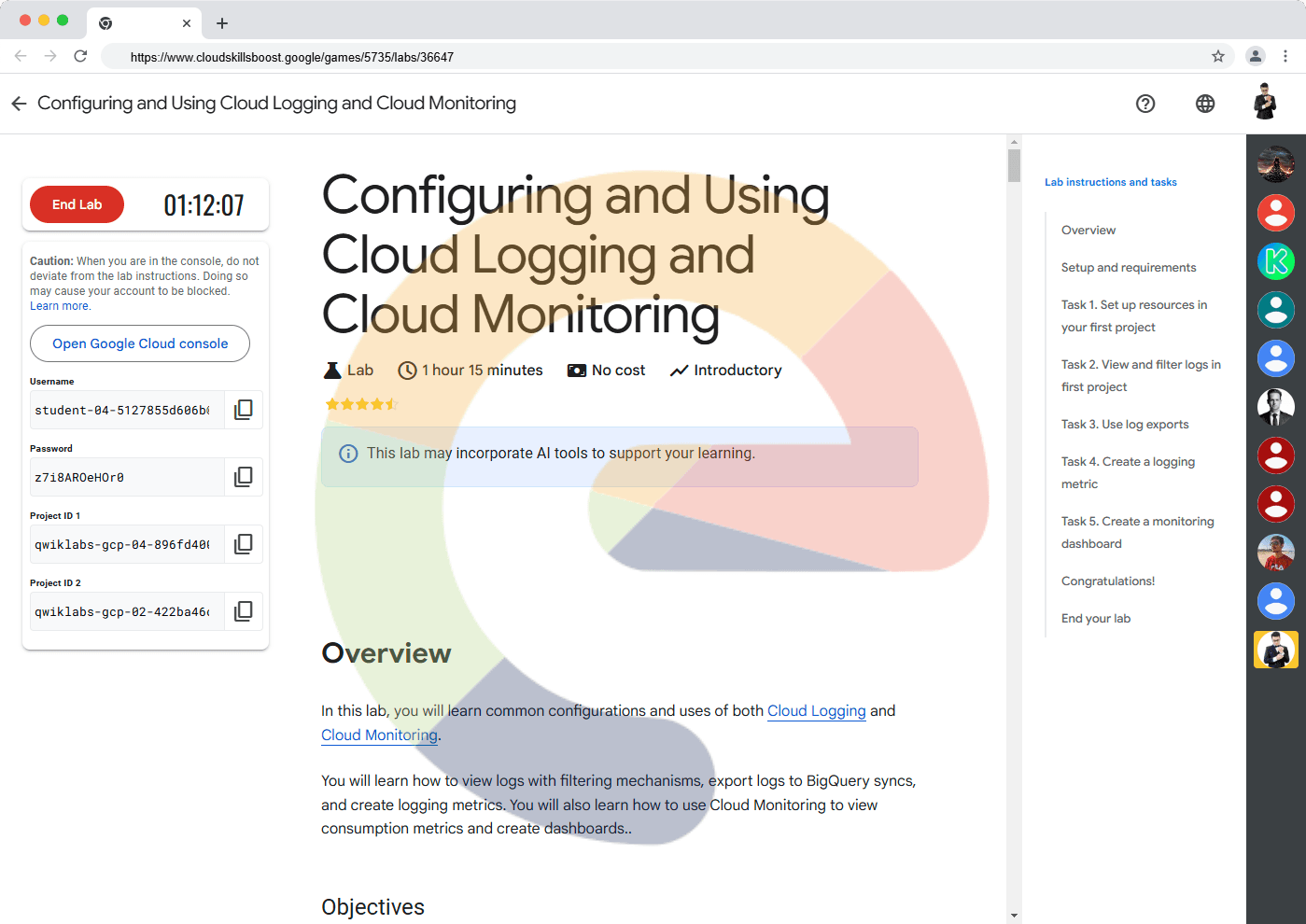Jump to End your lab section
Image resolution: width=1306 pixels, height=924 pixels.
pos(1096,619)
